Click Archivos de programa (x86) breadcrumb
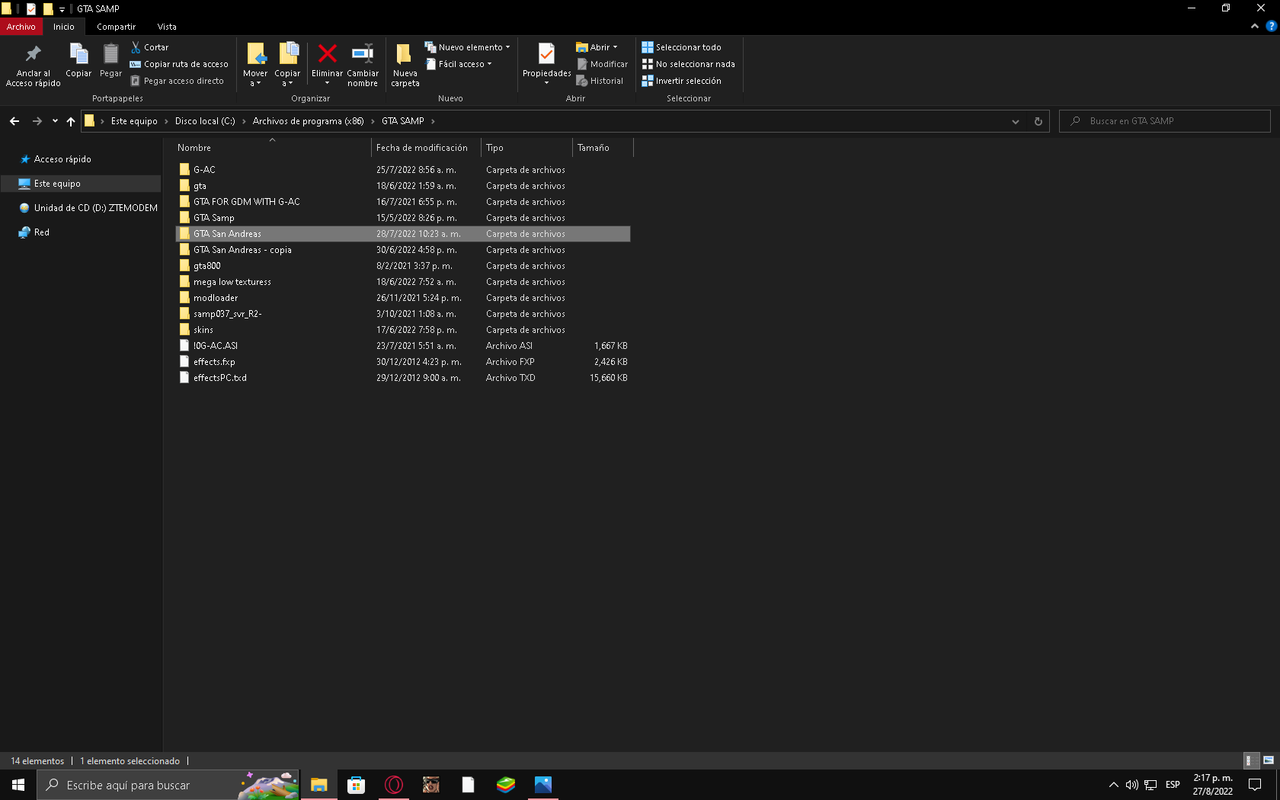This screenshot has width=1280, height=800. [x=308, y=121]
